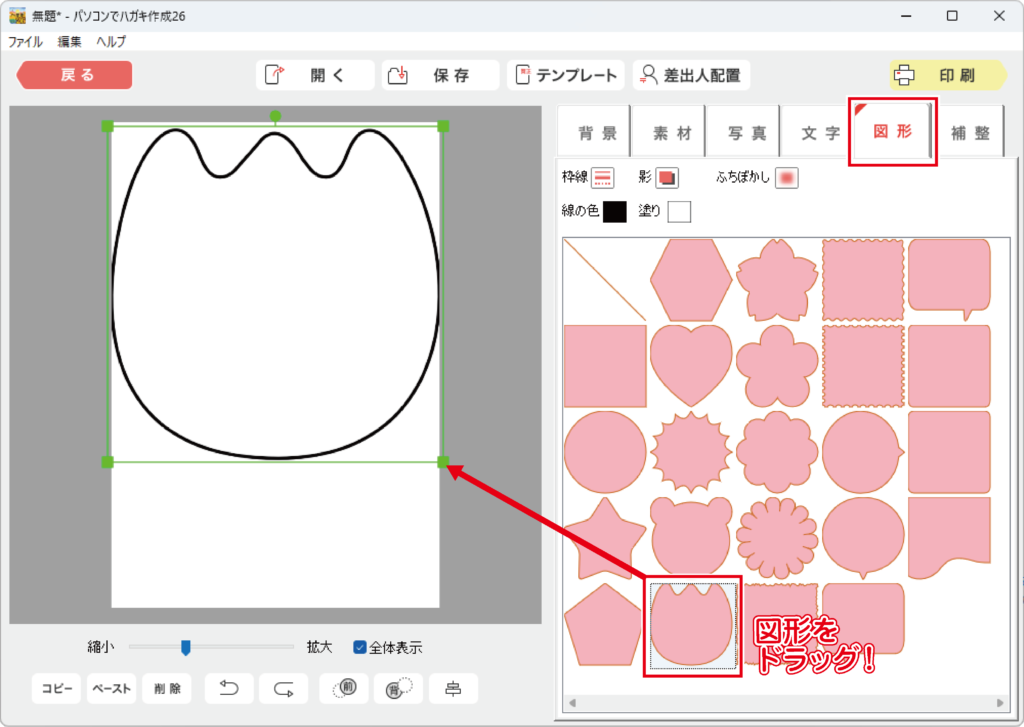
Task: Pick the black 線の色 line color swatch
Action: 615,211
